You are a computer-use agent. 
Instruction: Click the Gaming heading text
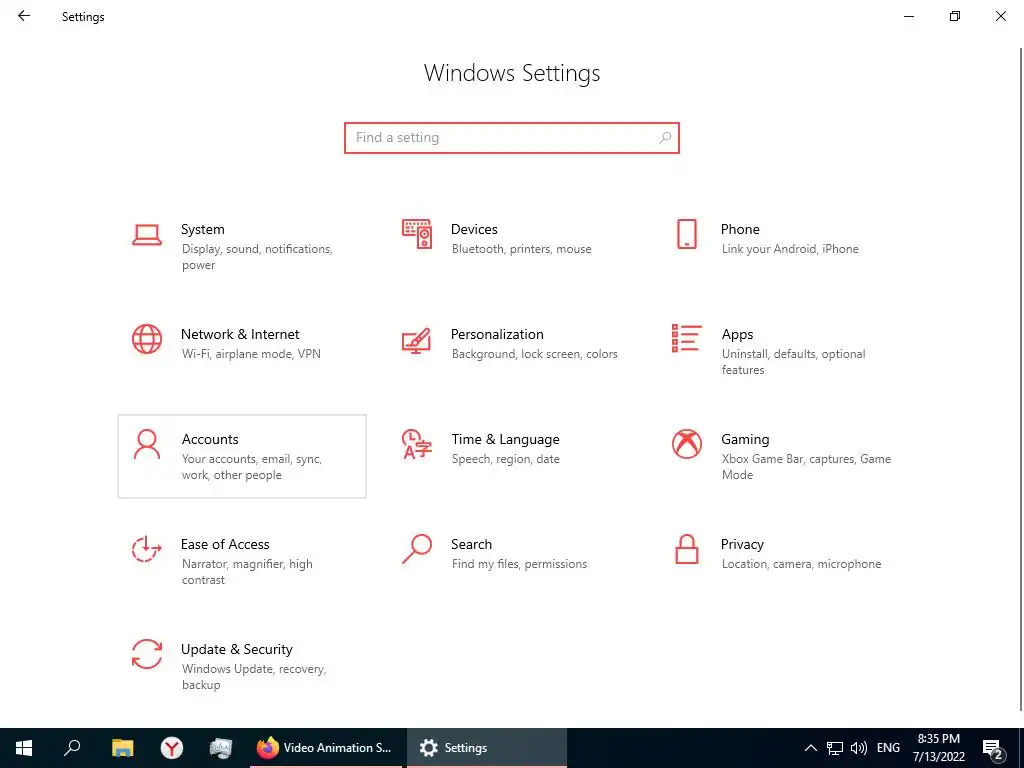point(745,440)
